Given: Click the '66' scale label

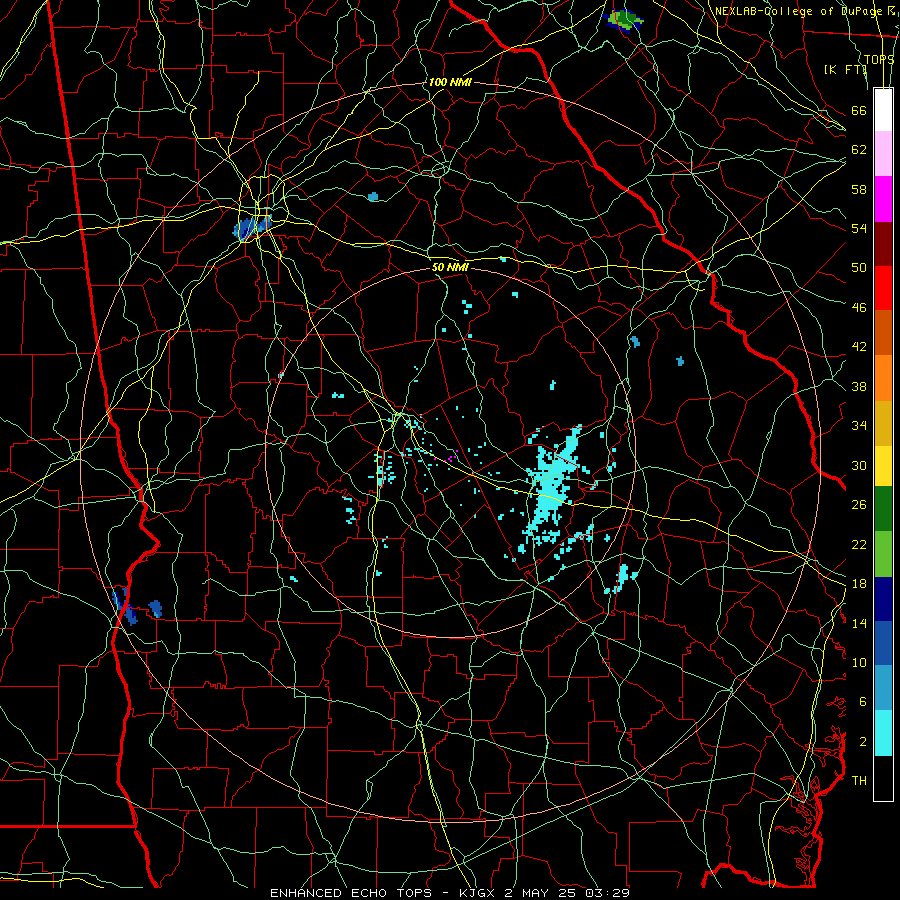Looking at the screenshot, I should pyautogui.click(x=859, y=110).
